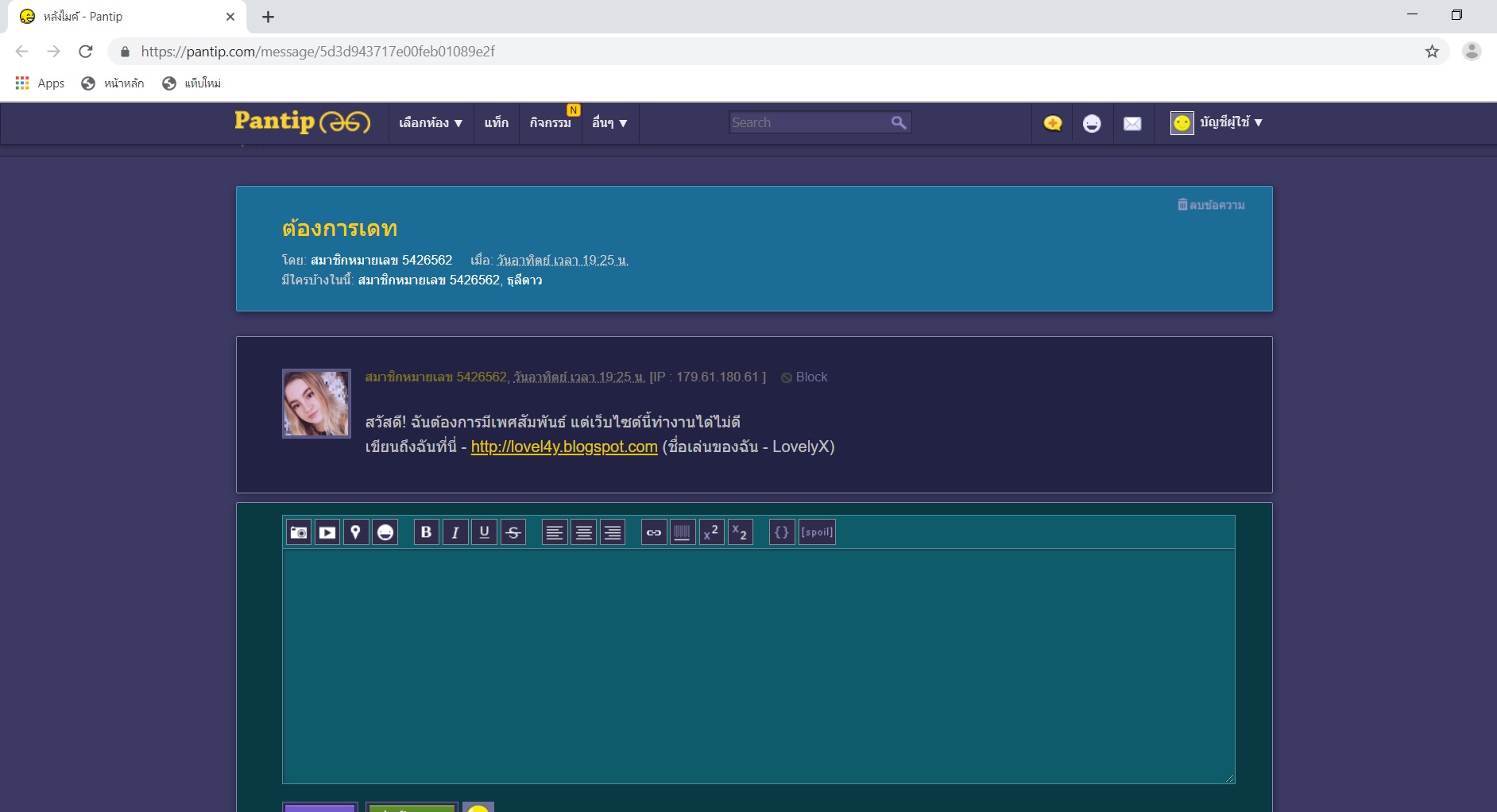Open the Apps shortcut in bookmarks bar

41,83
